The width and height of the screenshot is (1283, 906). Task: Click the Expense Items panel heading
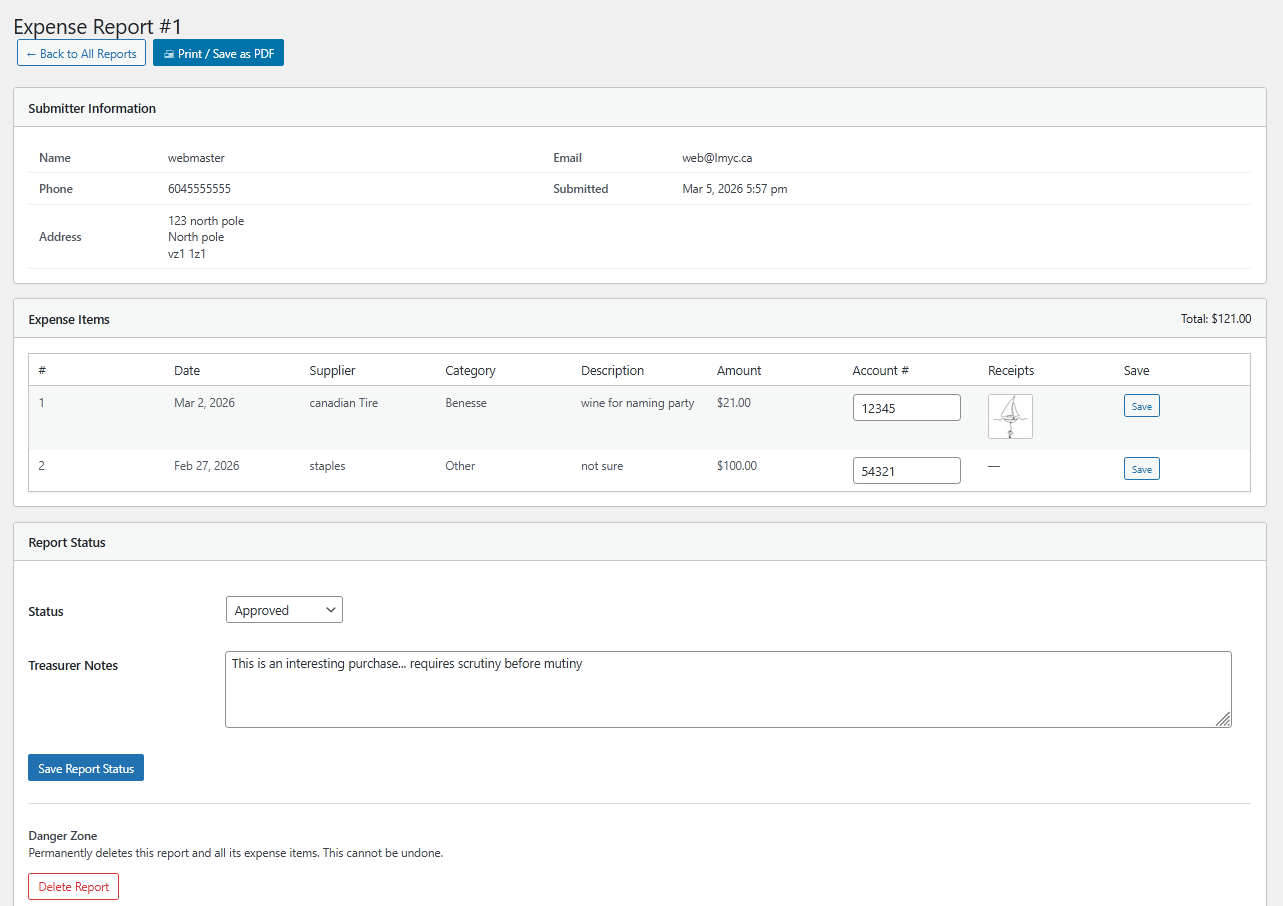coord(69,320)
